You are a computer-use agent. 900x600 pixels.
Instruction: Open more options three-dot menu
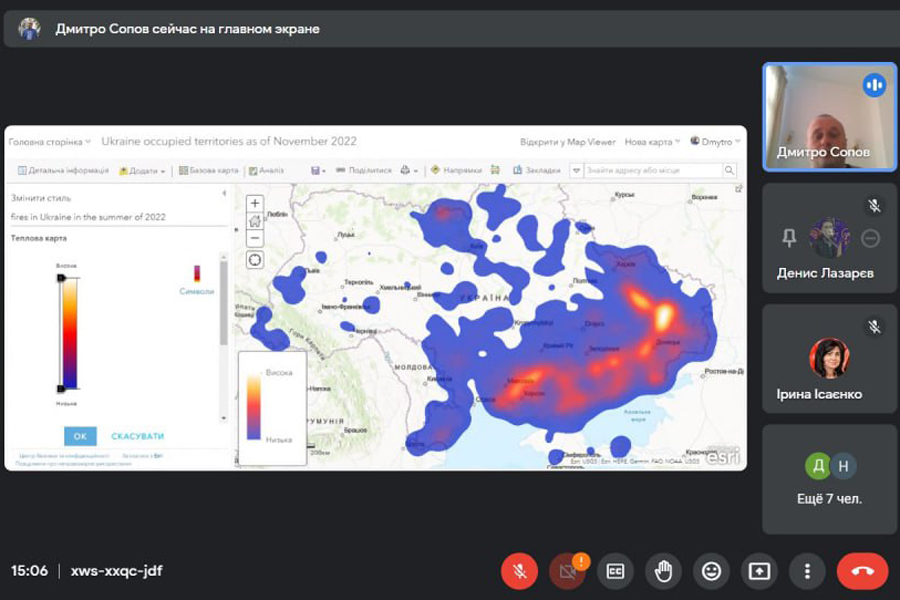point(807,571)
